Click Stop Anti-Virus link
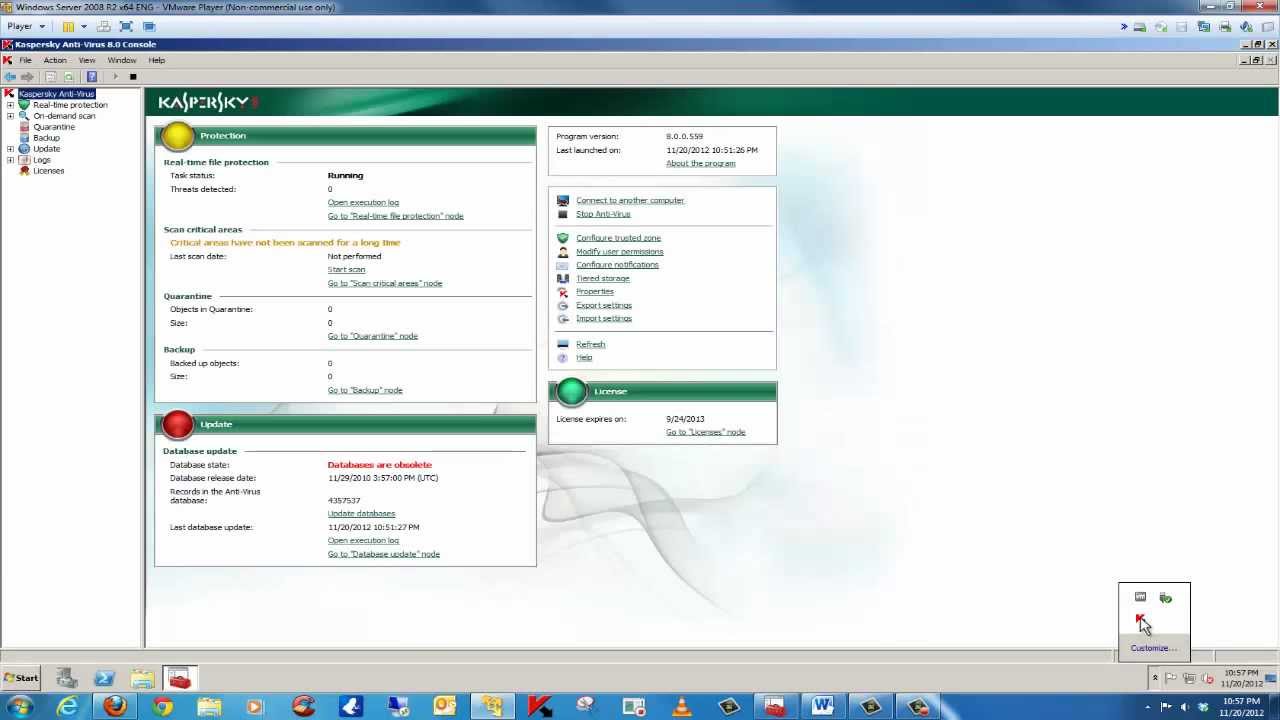The height and width of the screenshot is (720, 1280). (603, 214)
